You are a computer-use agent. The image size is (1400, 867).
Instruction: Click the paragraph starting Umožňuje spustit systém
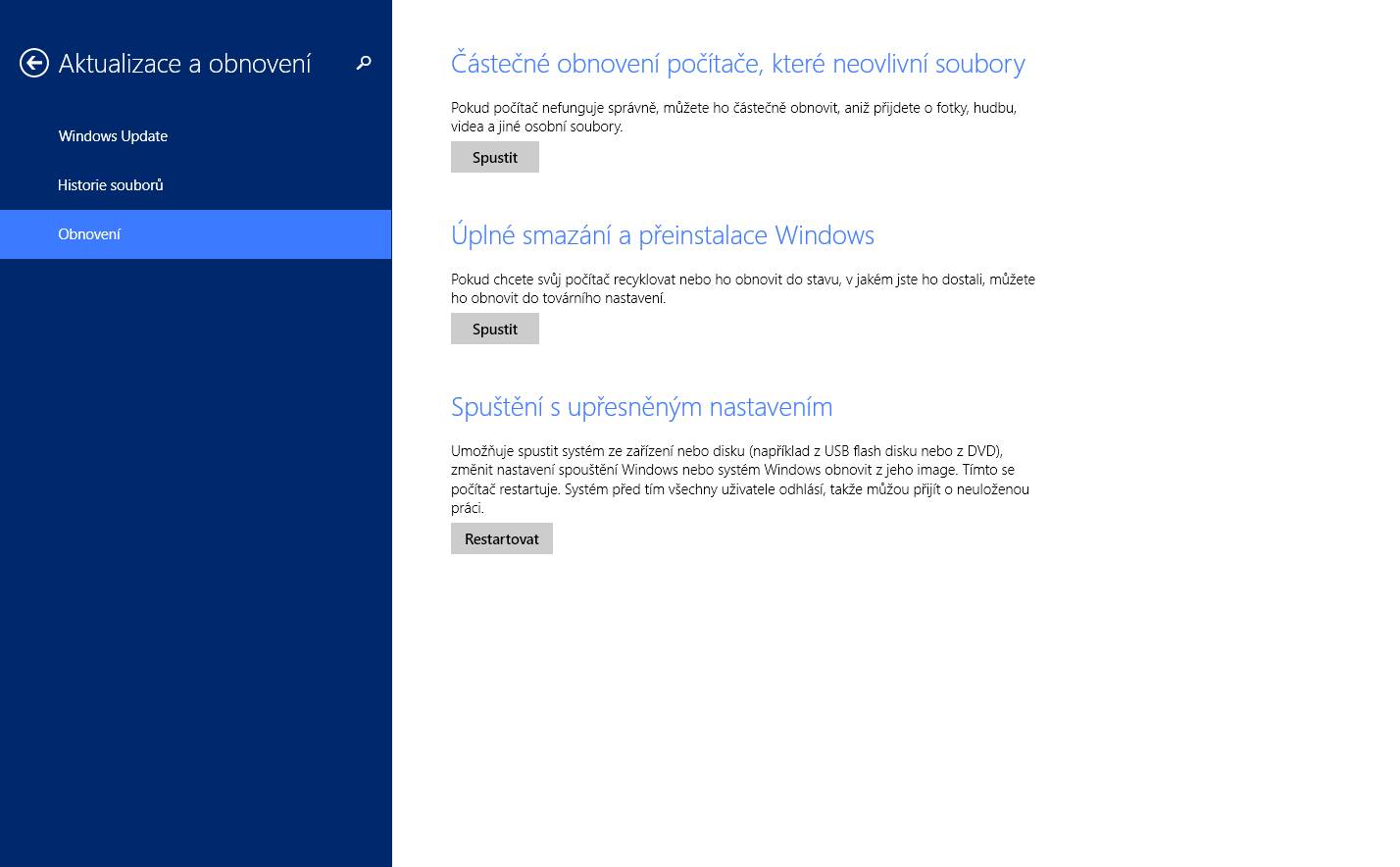point(740,479)
